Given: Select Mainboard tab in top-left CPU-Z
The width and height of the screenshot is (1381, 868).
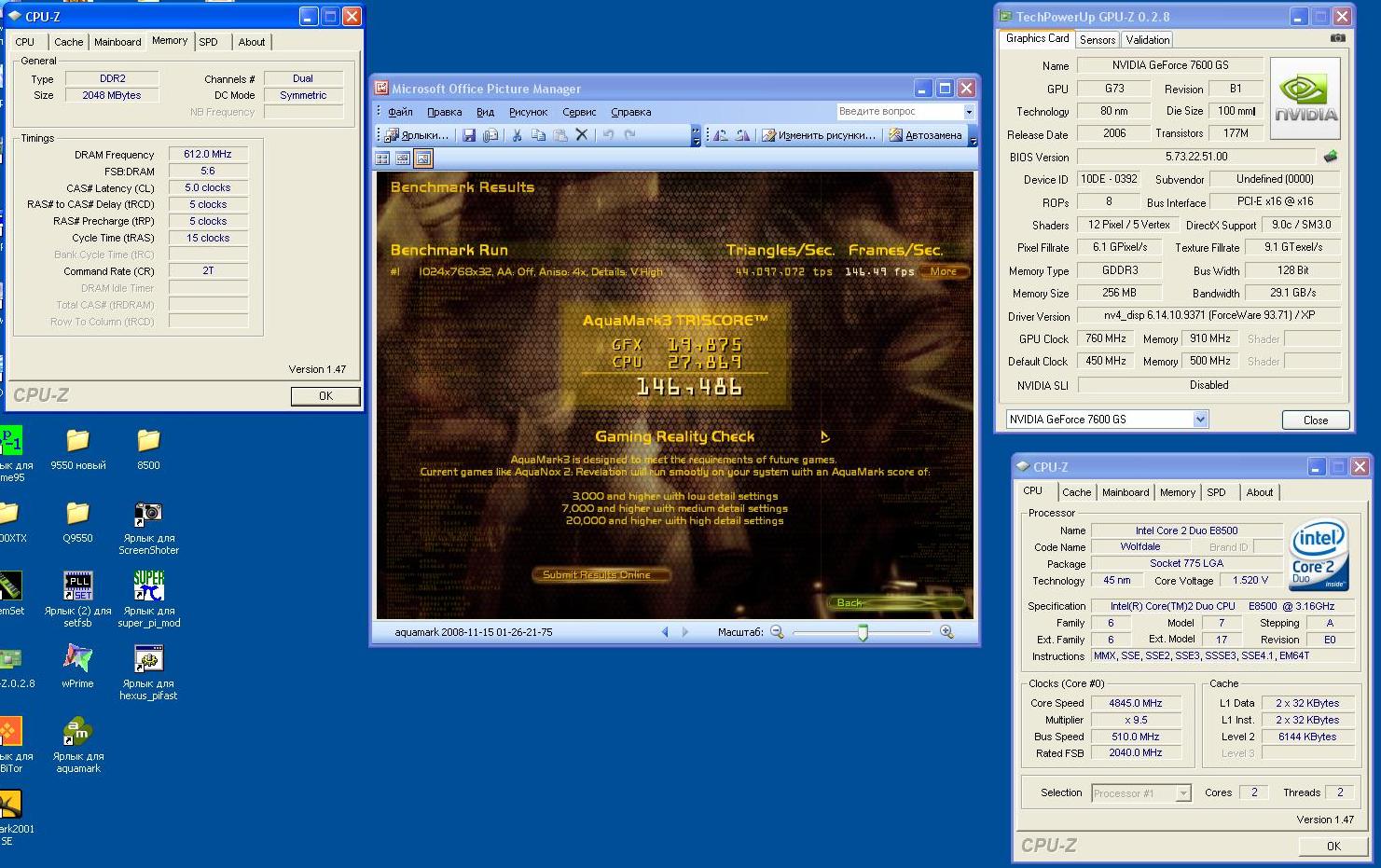Looking at the screenshot, I should pyautogui.click(x=117, y=42).
